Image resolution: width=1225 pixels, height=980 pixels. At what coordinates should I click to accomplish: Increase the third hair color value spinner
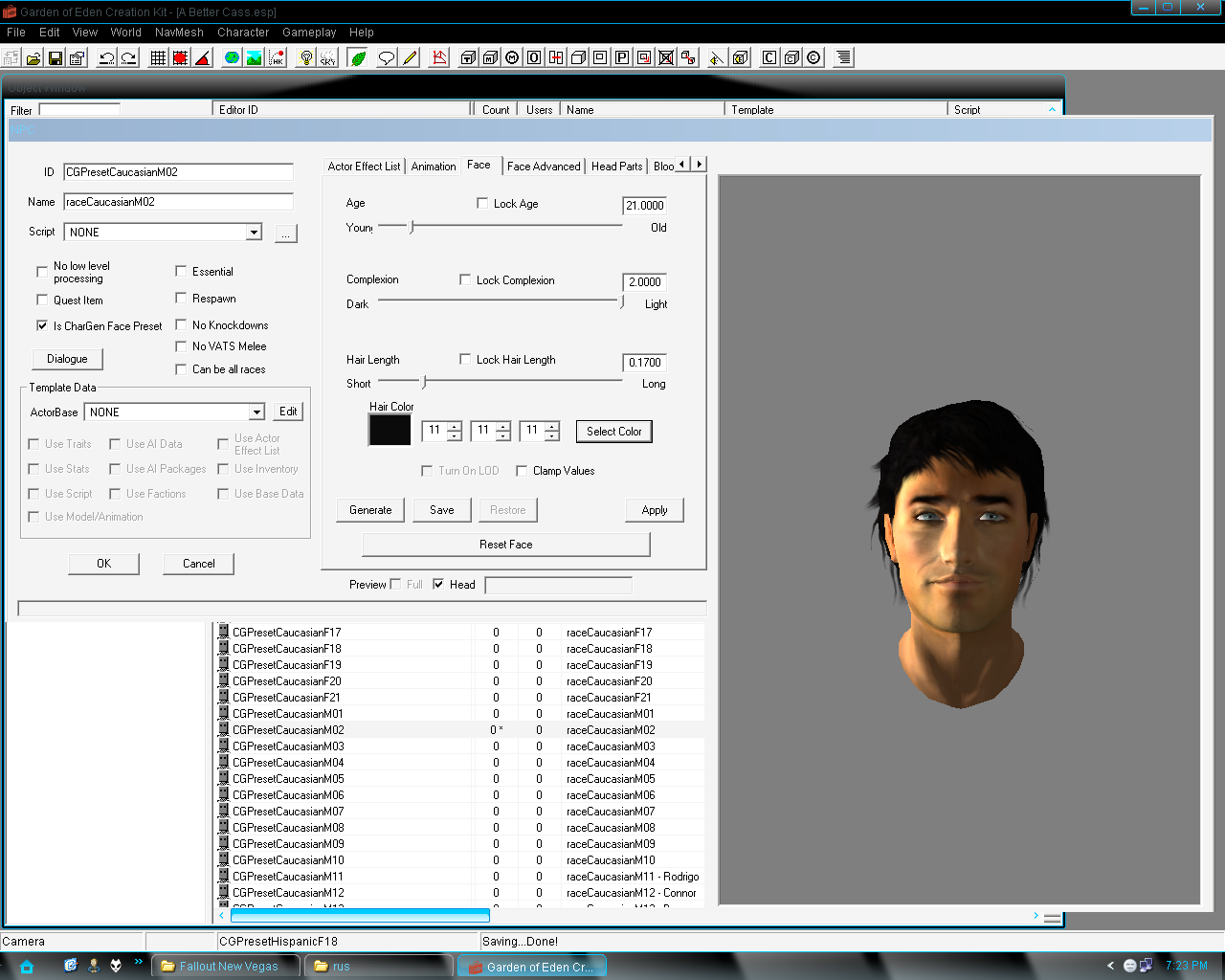tap(552, 427)
